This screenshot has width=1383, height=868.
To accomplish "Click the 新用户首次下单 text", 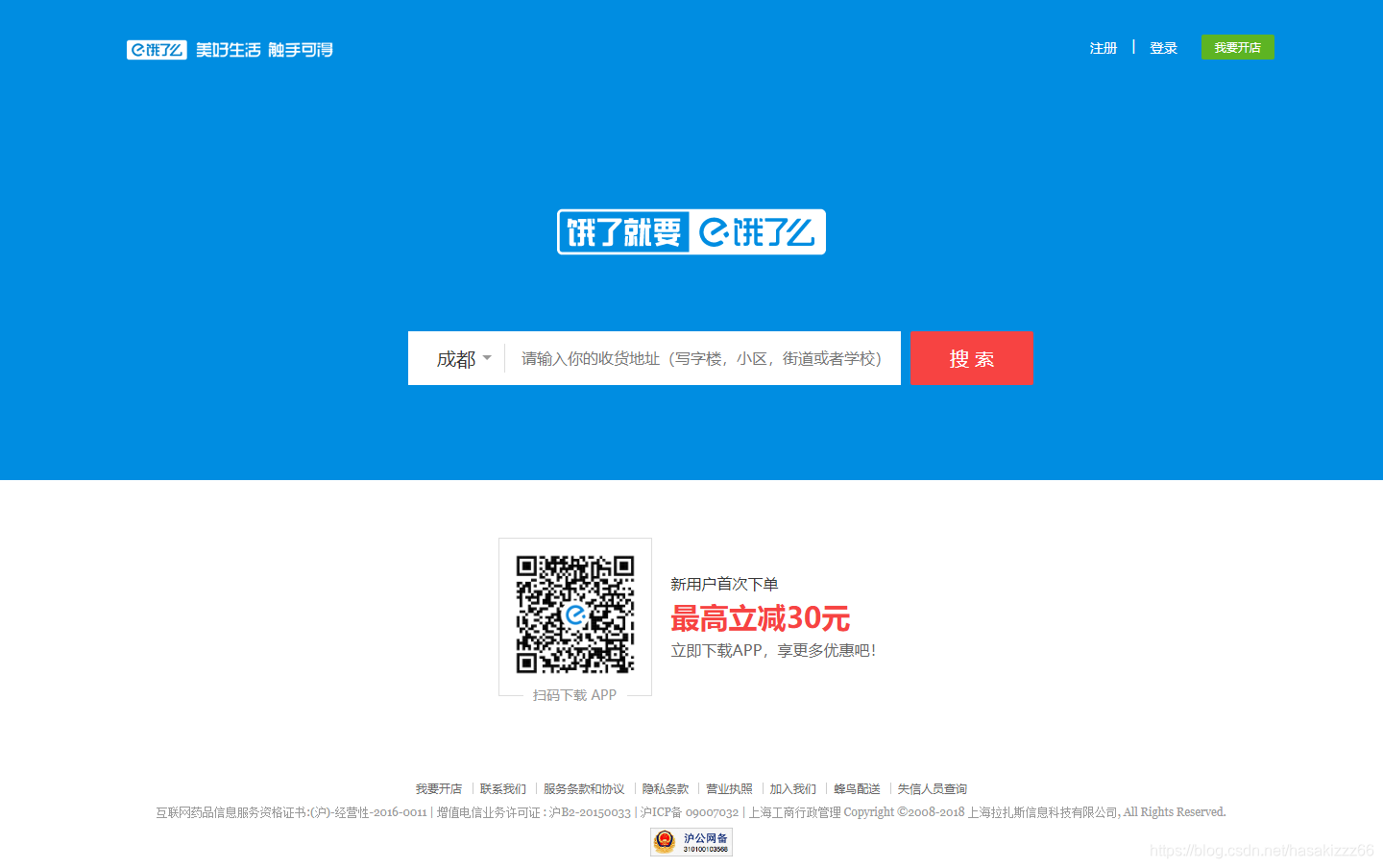I will coord(724,584).
